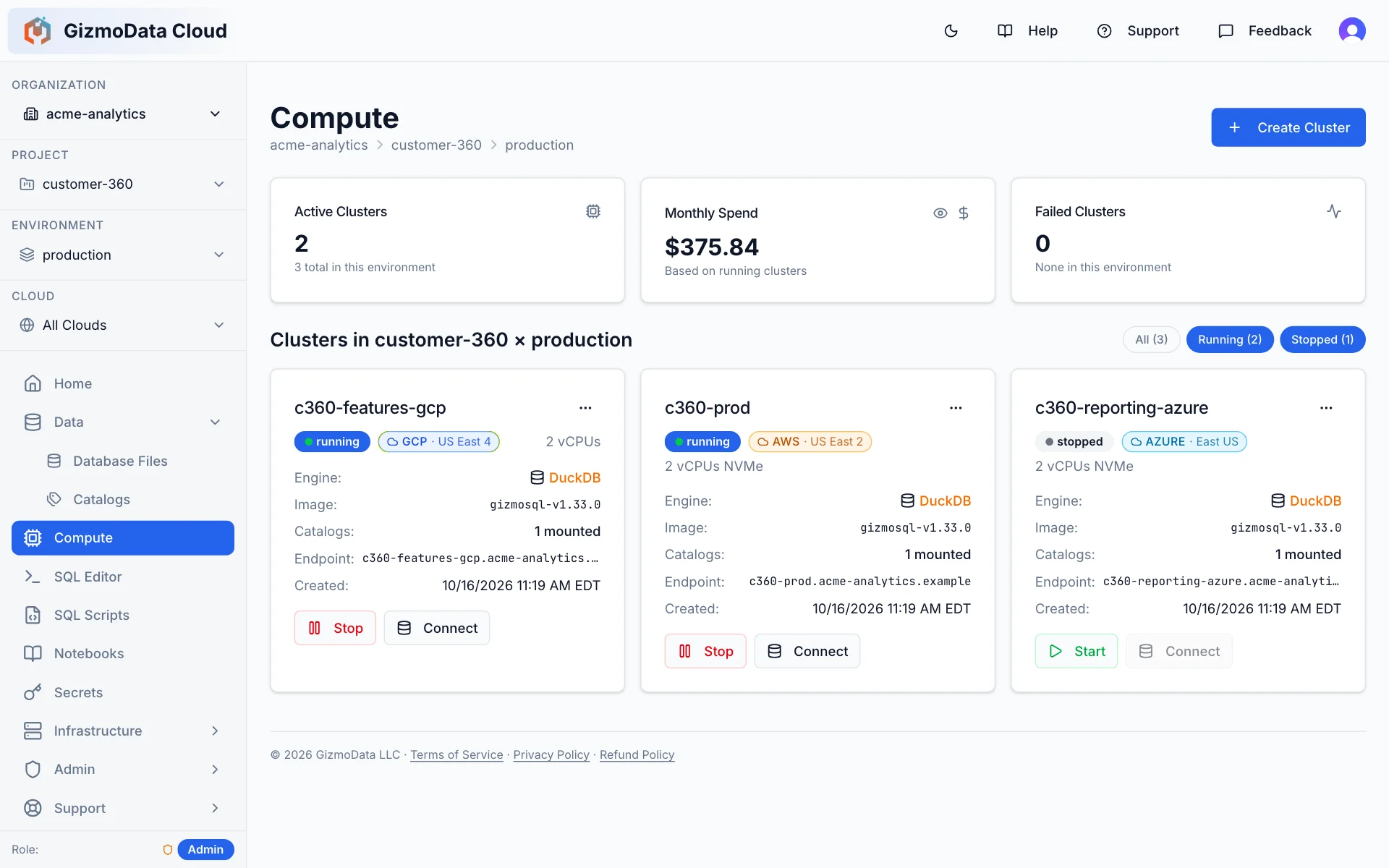Image resolution: width=1389 pixels, height=868 pixels.
Task: Open Feedback from top bar
Action: coord(1265,30)
